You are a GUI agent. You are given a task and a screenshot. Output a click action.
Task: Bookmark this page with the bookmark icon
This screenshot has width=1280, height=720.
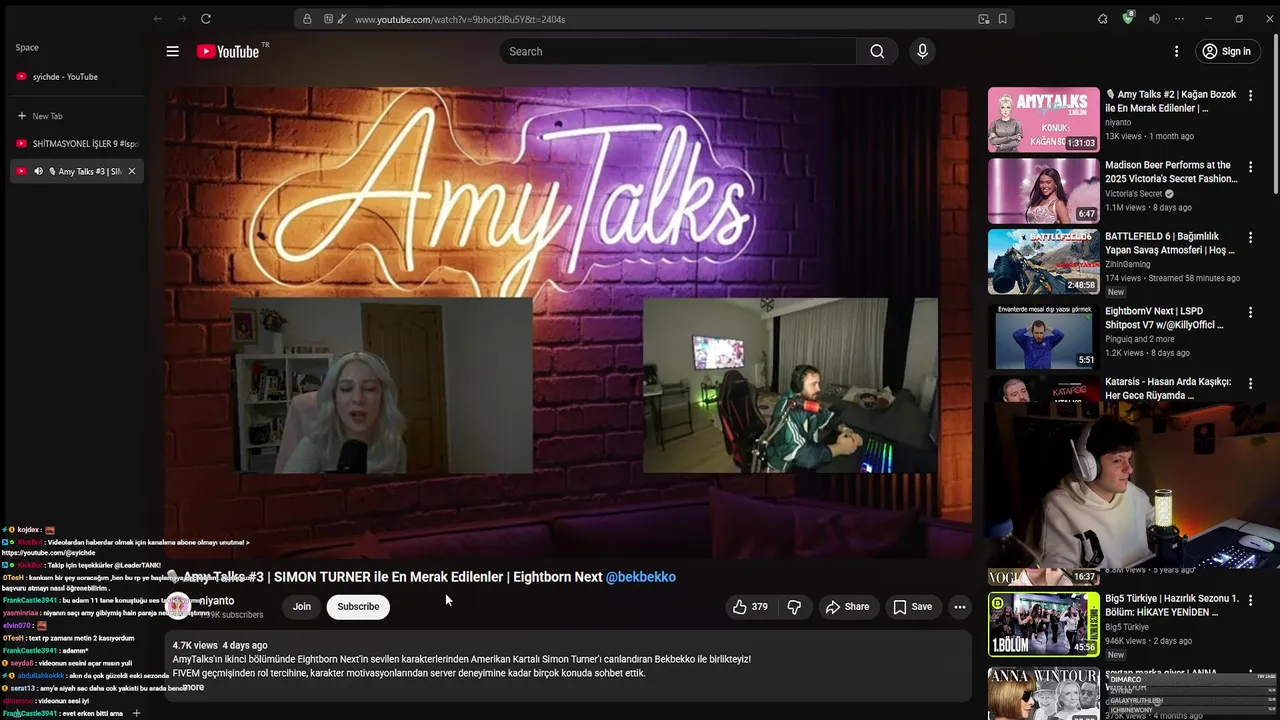[1003, 19]
